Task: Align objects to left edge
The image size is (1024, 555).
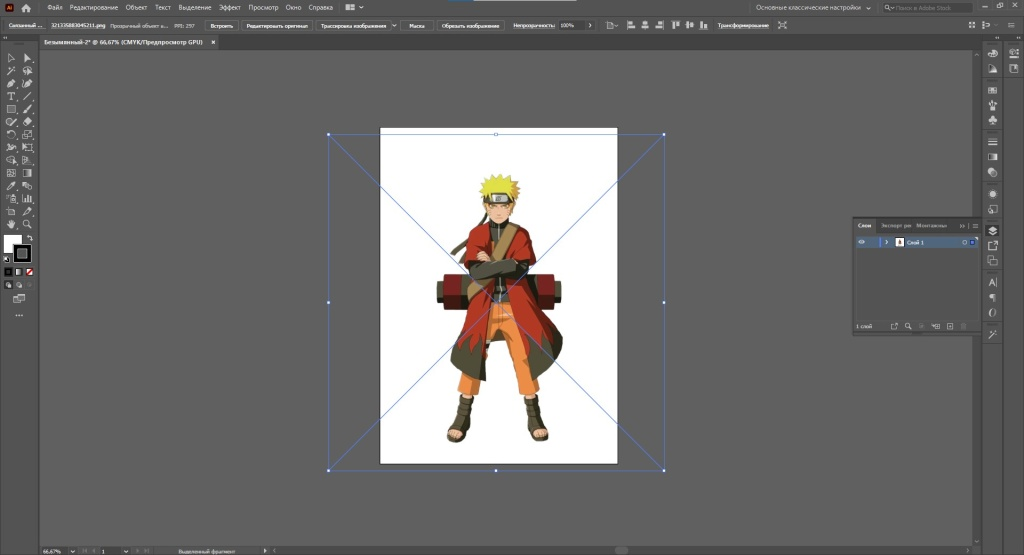Action: tap(631, 25)
